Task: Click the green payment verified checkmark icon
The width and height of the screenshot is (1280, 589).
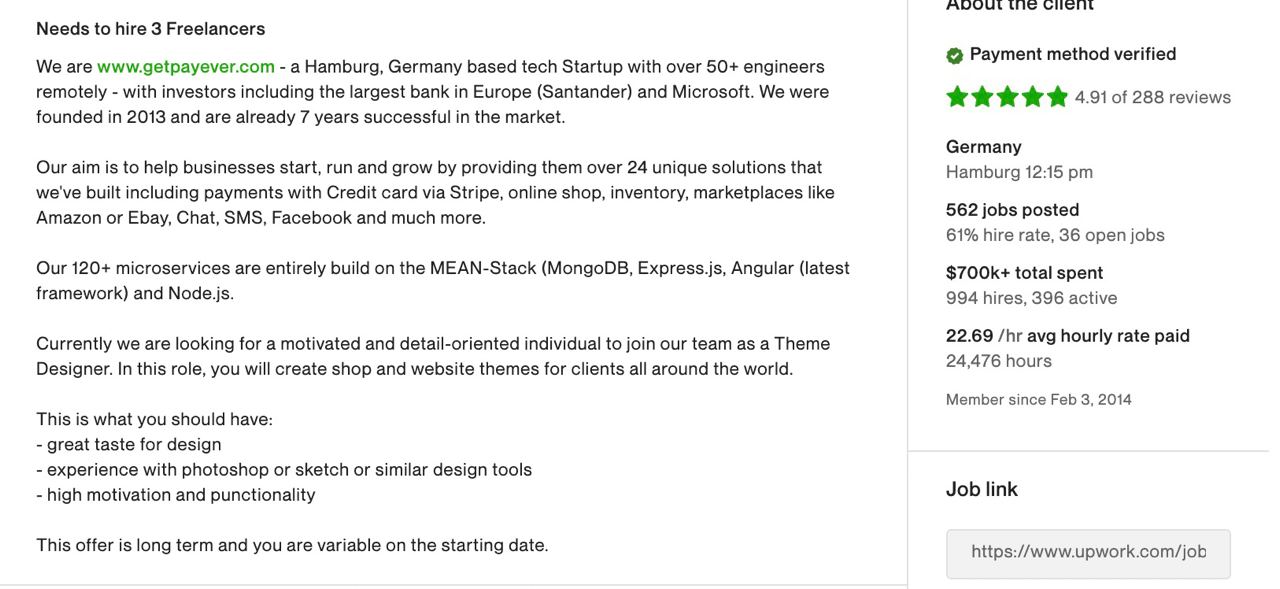Action: coord(955,55)
